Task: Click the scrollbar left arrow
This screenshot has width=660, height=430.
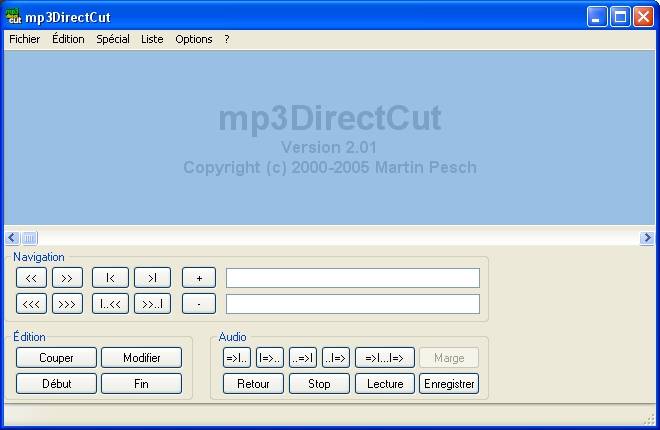Action: 12,238
